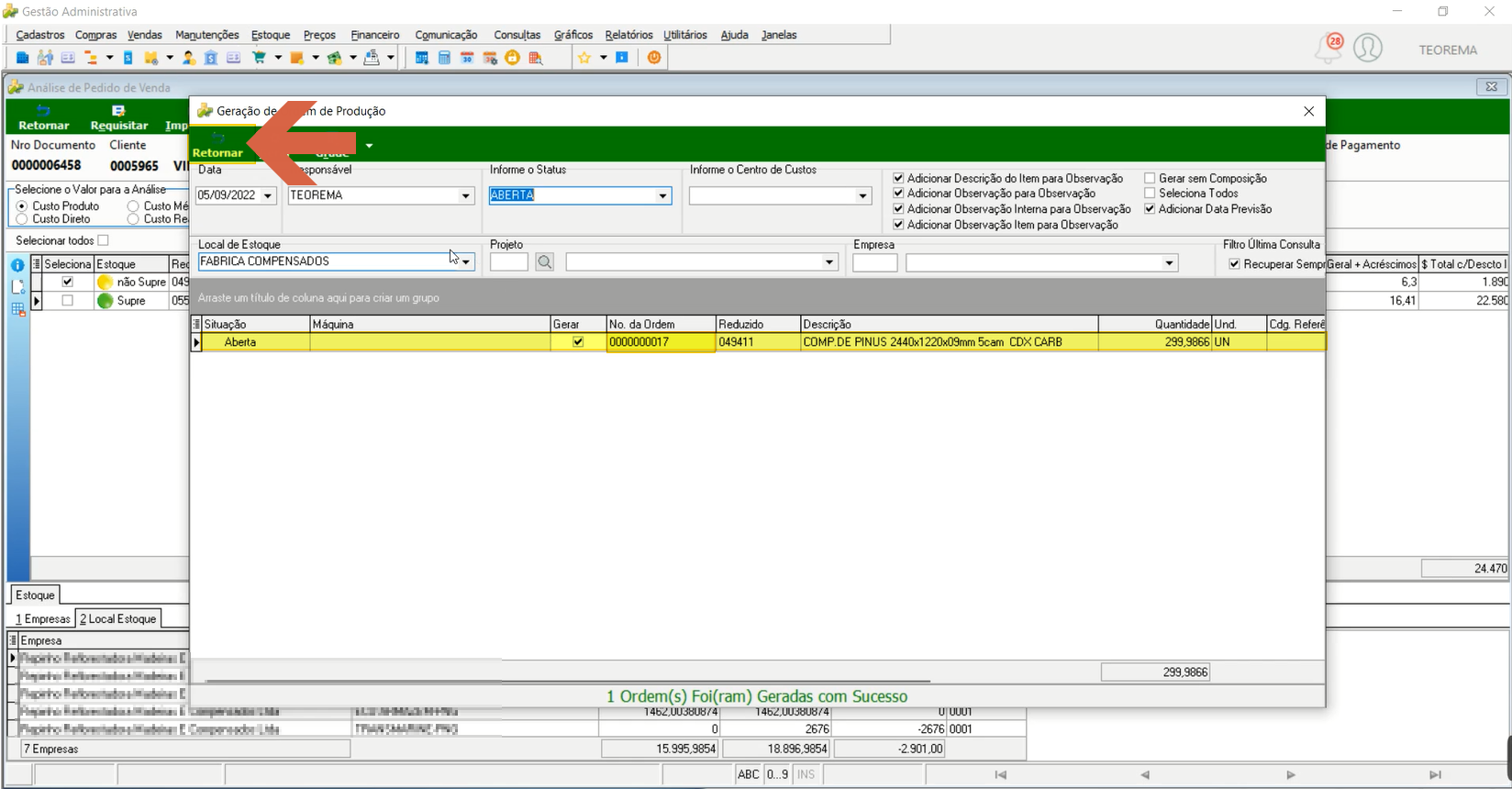
Task: Select the Custo Direto radio button
Action: tap(22, 219)
